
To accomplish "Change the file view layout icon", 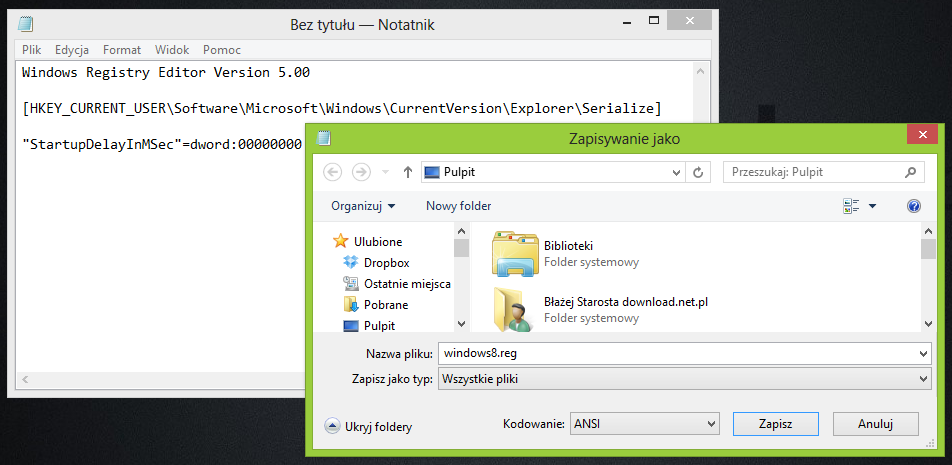I will [851, 206].
